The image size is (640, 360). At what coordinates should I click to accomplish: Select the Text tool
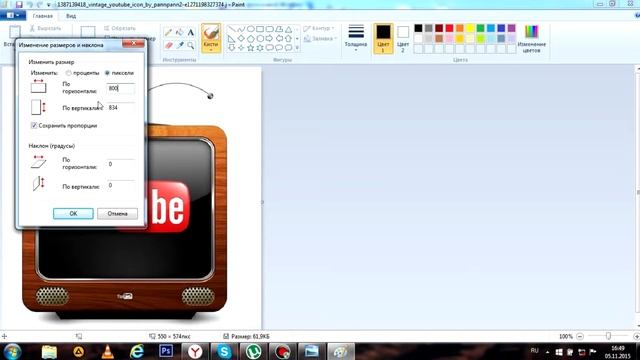tap(191, 32)
